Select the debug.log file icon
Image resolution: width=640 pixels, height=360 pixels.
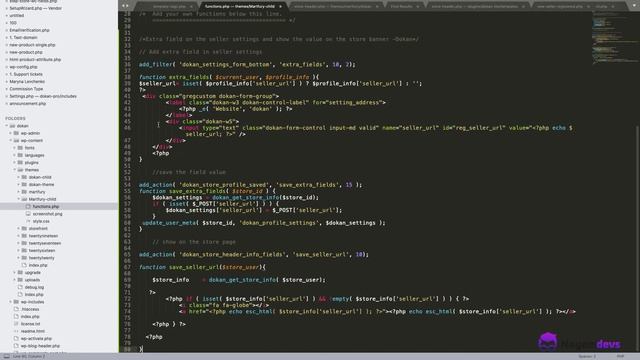(x=20, y=287)
